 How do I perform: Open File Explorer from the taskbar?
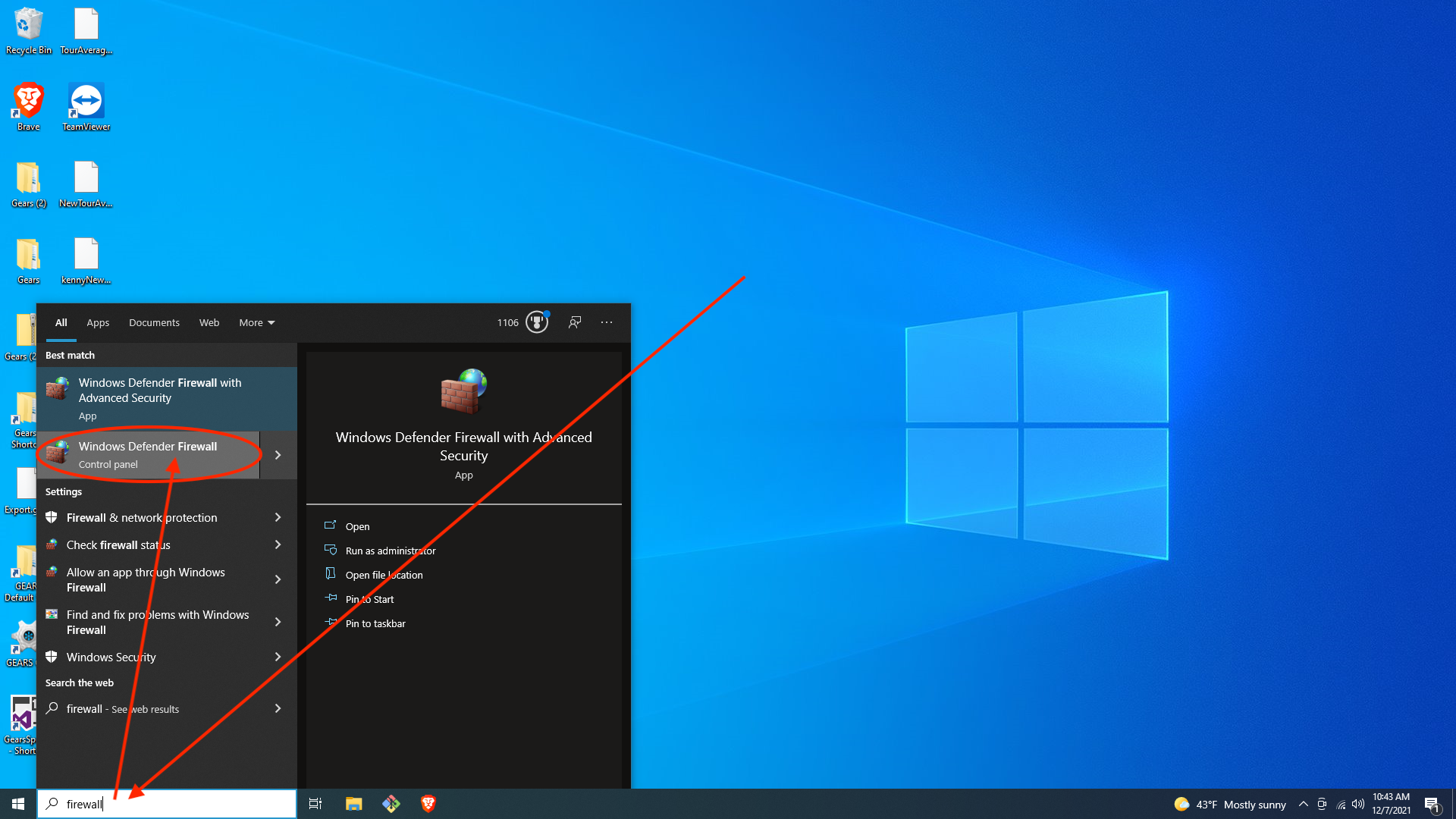point(353,804)
